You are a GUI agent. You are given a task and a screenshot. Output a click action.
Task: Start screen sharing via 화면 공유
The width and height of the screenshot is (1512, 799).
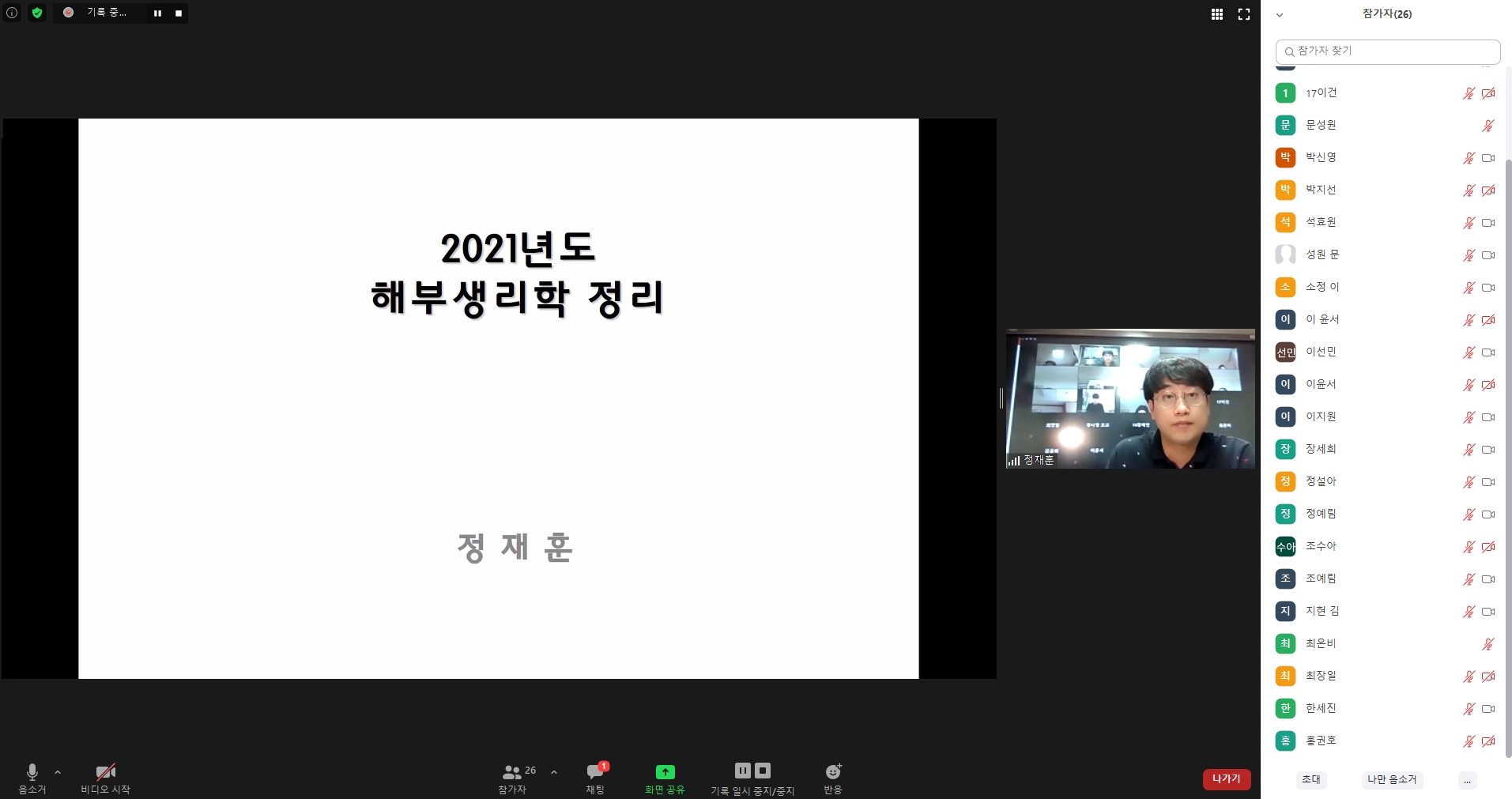[664, 777]
